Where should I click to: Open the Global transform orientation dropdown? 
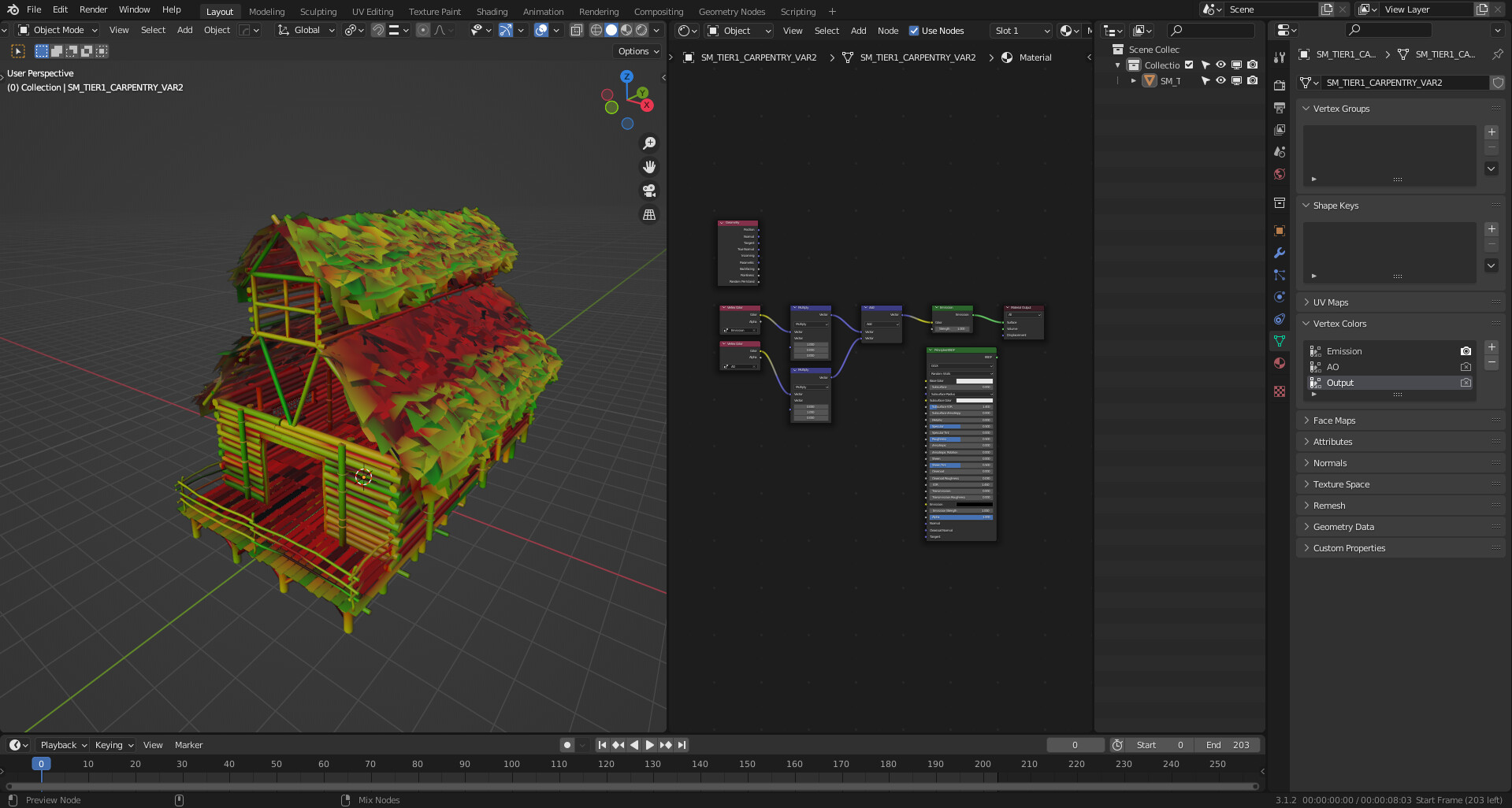tap(307, 30)
